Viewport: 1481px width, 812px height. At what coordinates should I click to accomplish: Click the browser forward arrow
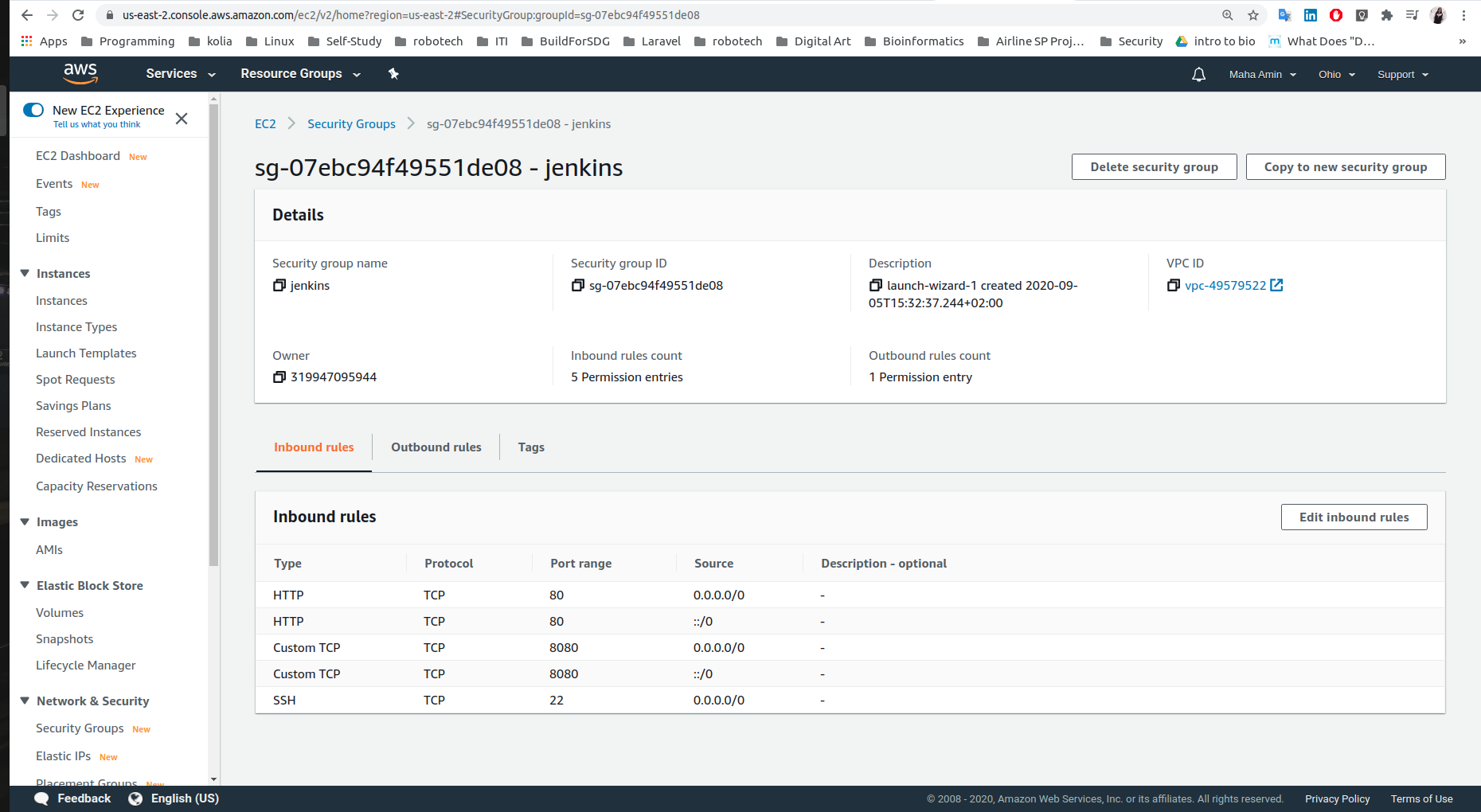tap(53, 15)
